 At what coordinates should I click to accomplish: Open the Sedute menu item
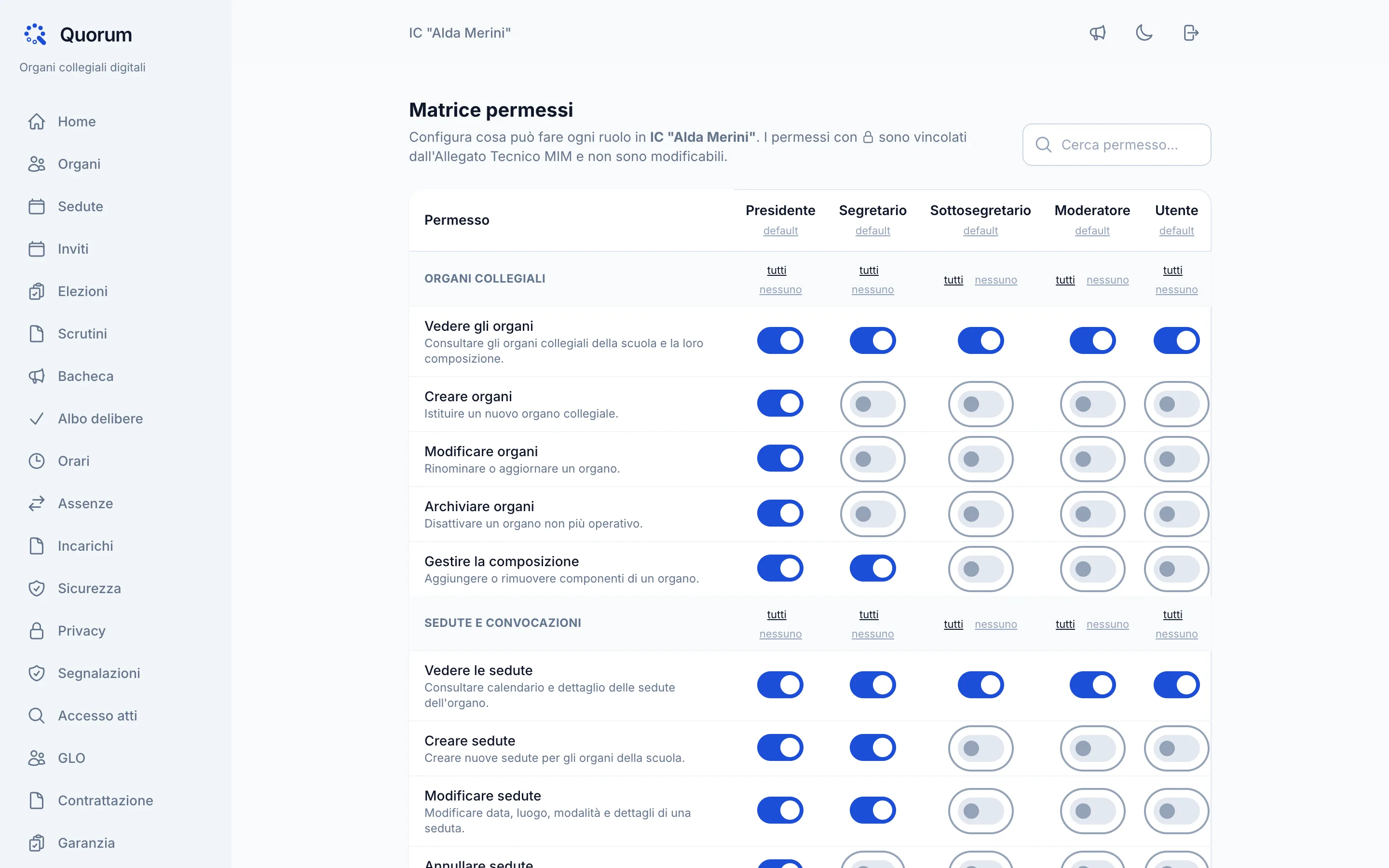[116, 207]
